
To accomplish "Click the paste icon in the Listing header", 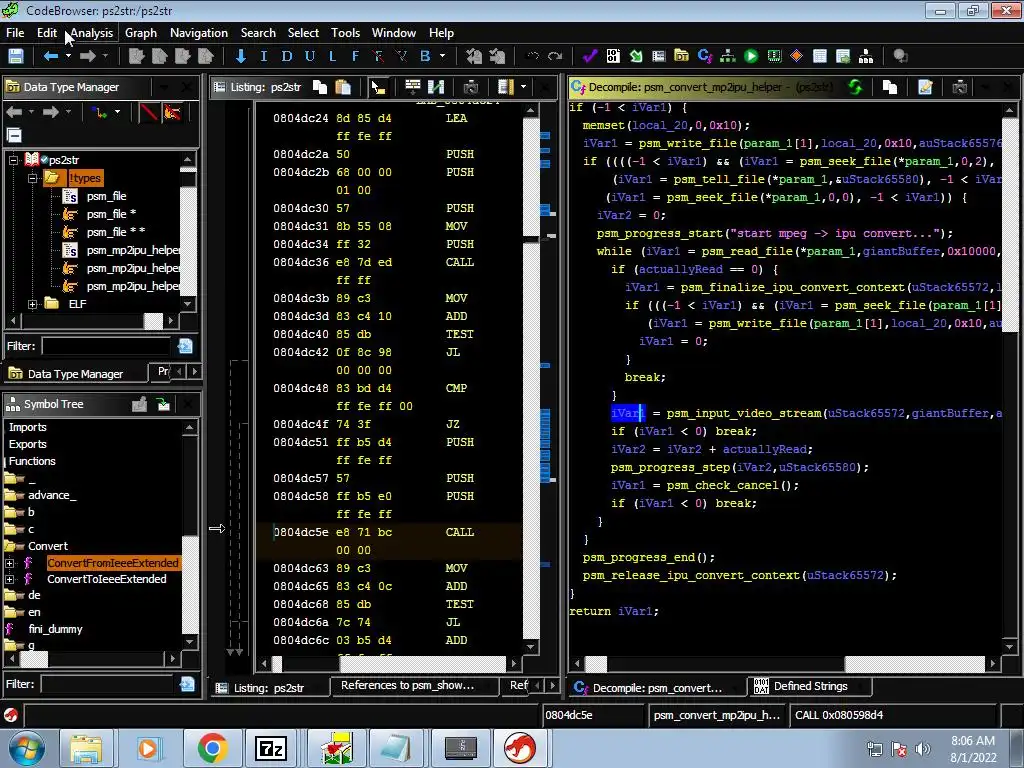I will click(343, 87).
